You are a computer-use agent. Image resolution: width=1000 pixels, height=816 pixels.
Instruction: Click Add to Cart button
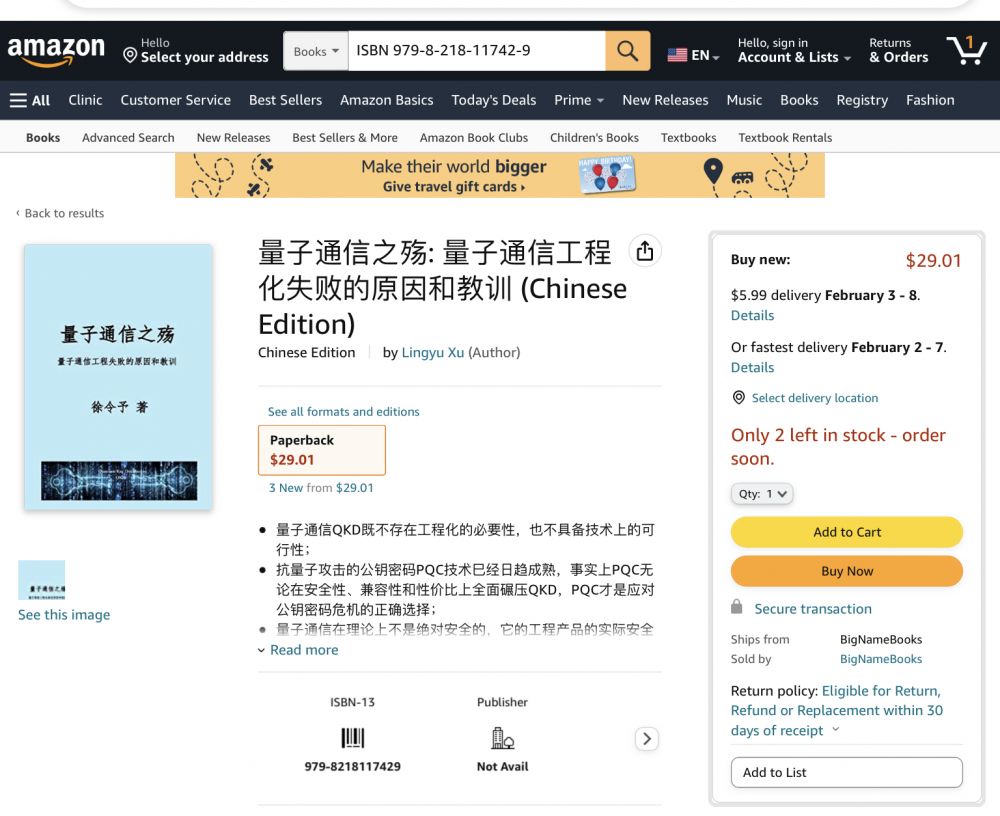point(847,532)
